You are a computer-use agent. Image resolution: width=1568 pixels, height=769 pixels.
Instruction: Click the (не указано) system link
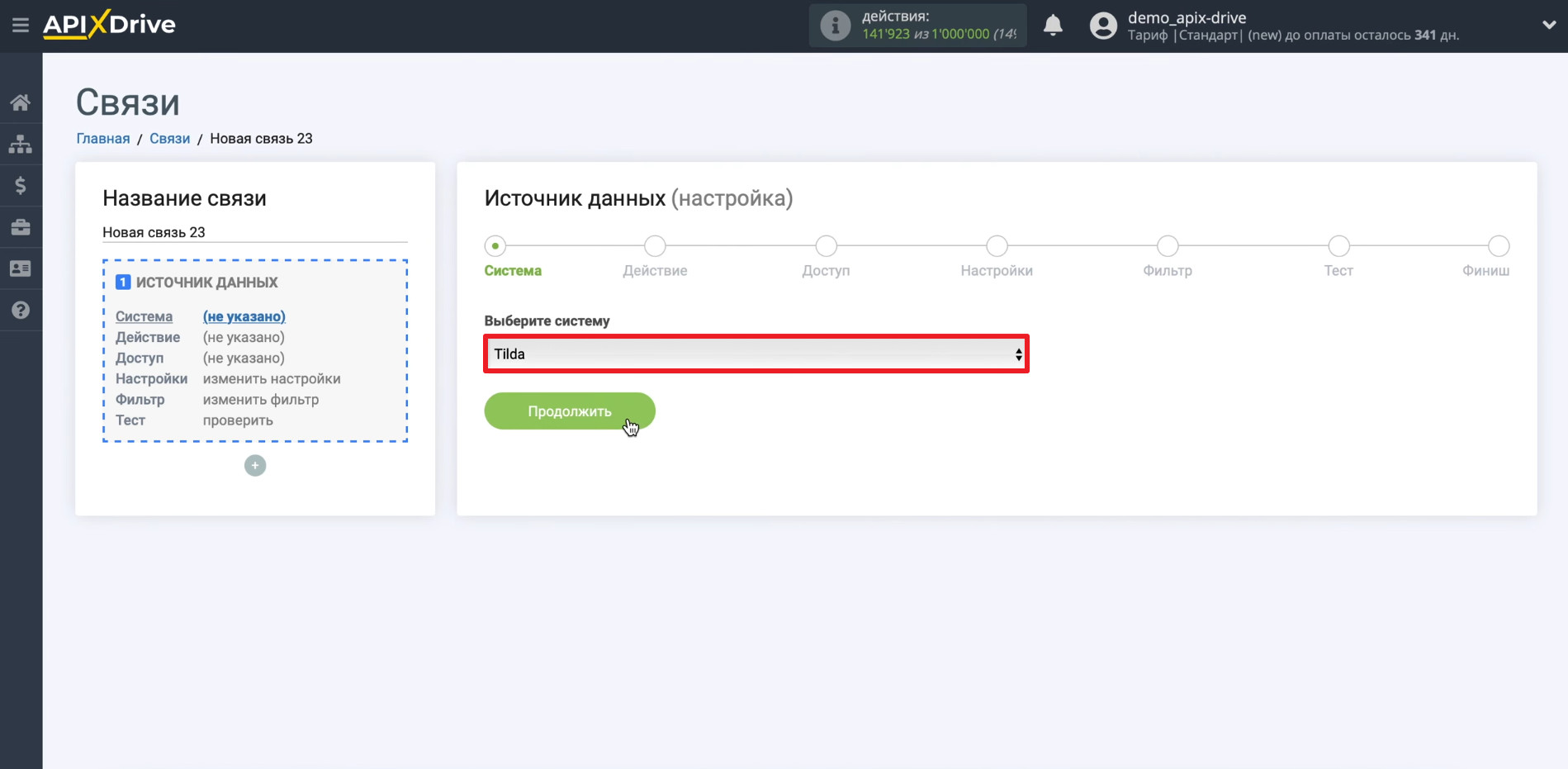[244, 316]
